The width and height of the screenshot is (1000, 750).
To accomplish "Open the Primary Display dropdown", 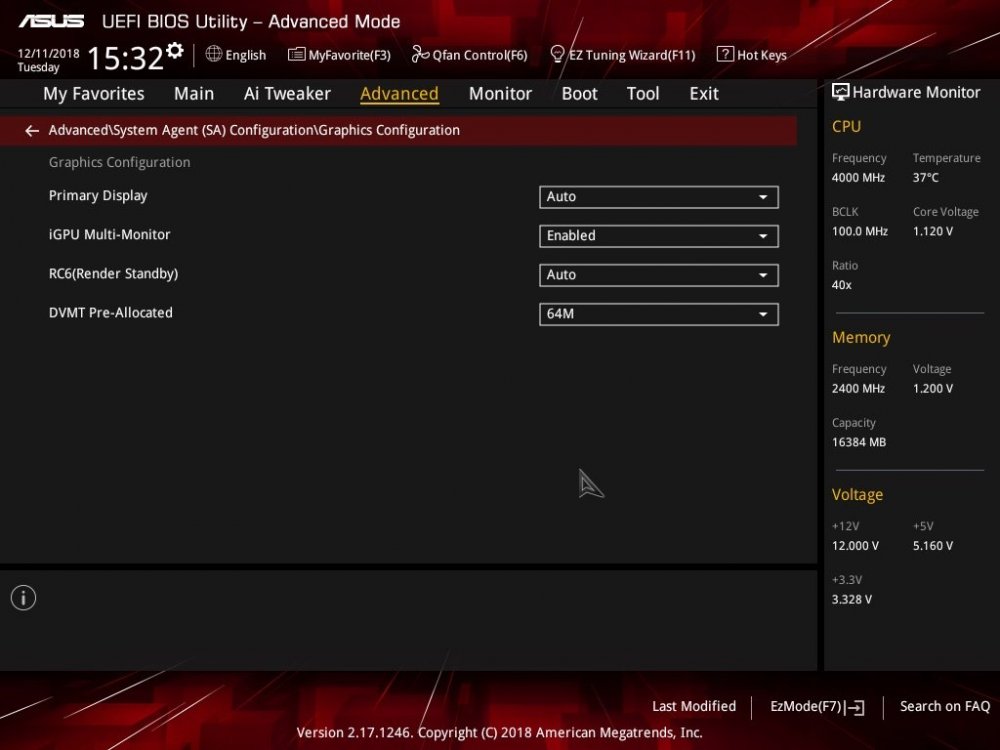I will 658,197.
